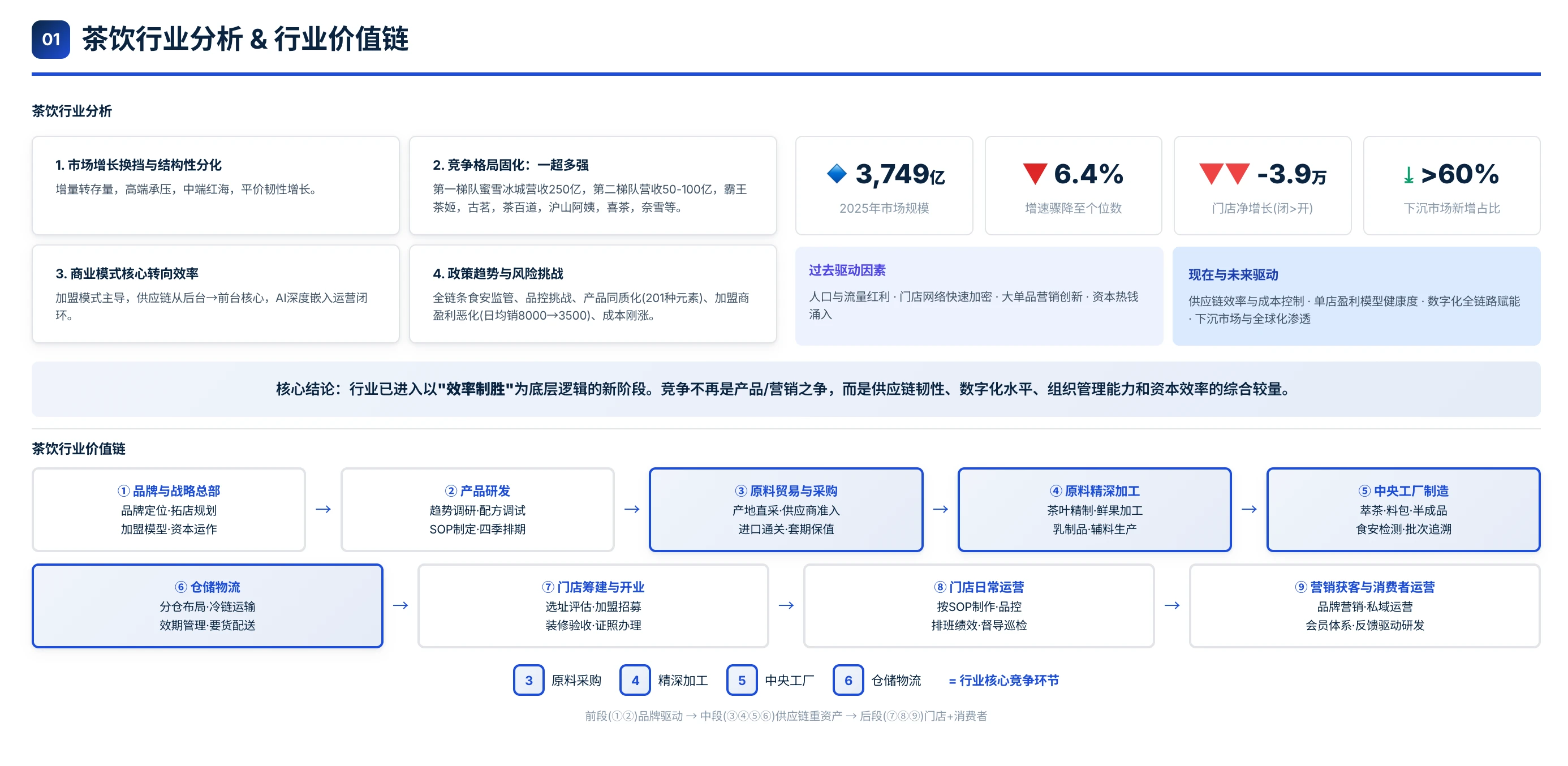Click the 前段(①②)品牌驱动 footnote line
Viewport: 1568px width, 766px height.
click(x=786, y=716)
